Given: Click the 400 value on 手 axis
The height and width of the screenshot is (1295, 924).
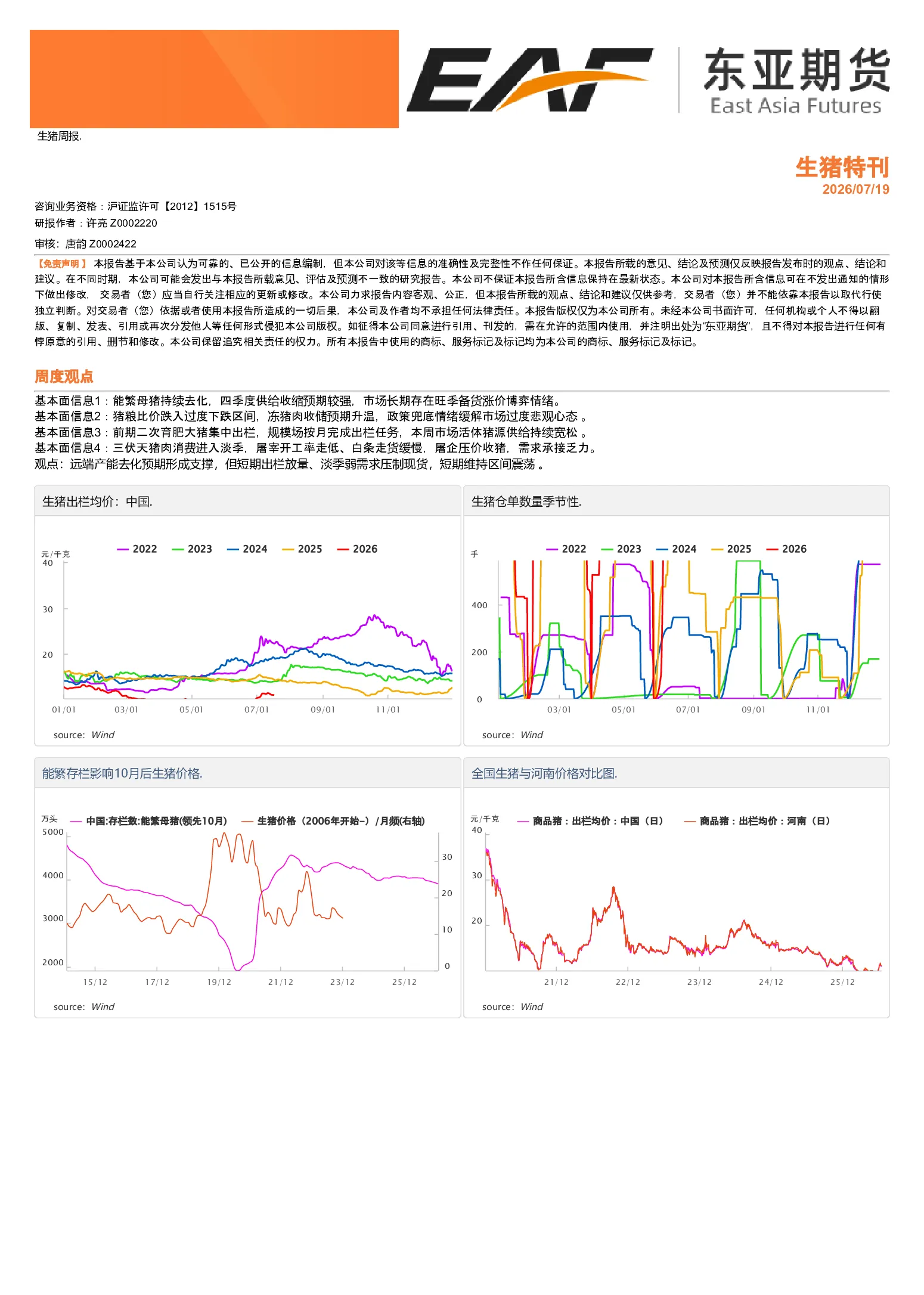Looking at the screenshot, I should point(479,605).
